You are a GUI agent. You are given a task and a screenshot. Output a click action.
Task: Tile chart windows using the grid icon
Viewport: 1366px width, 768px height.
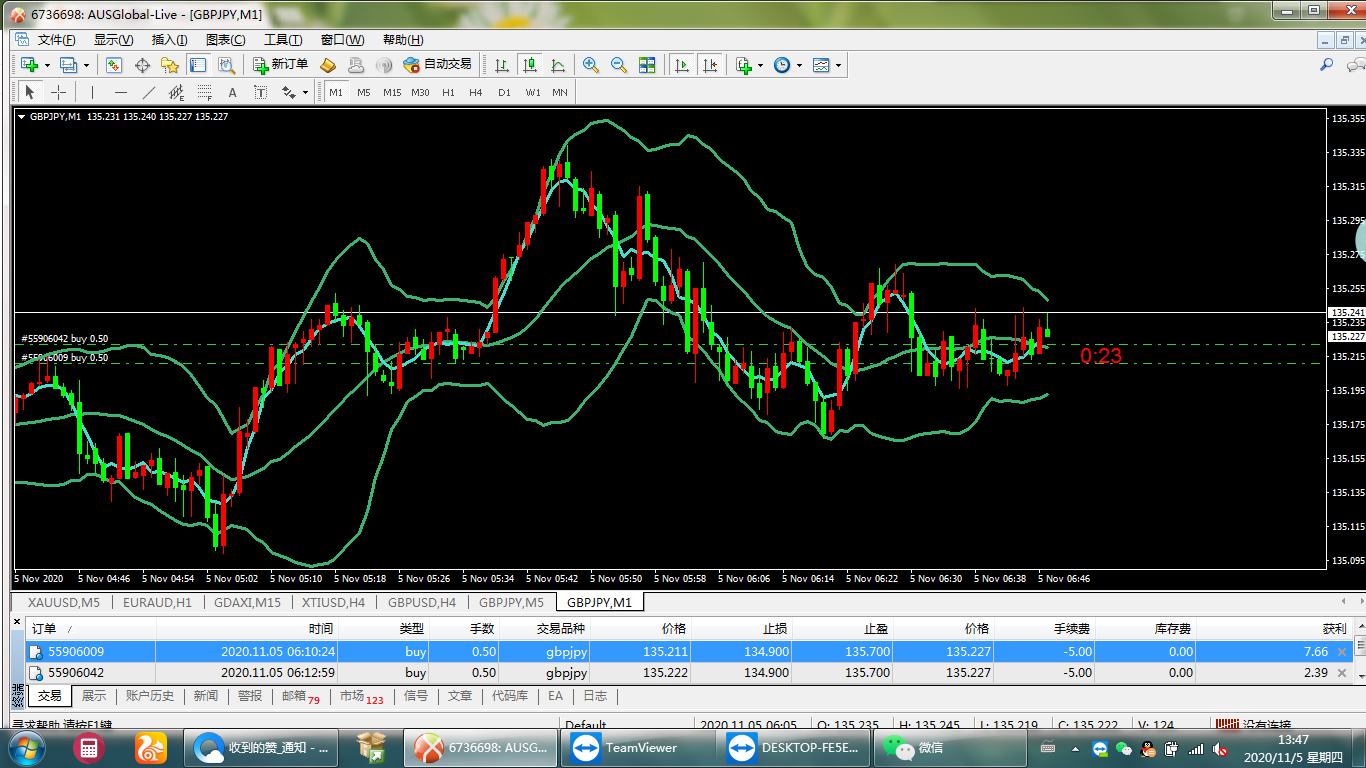[647, 65]
